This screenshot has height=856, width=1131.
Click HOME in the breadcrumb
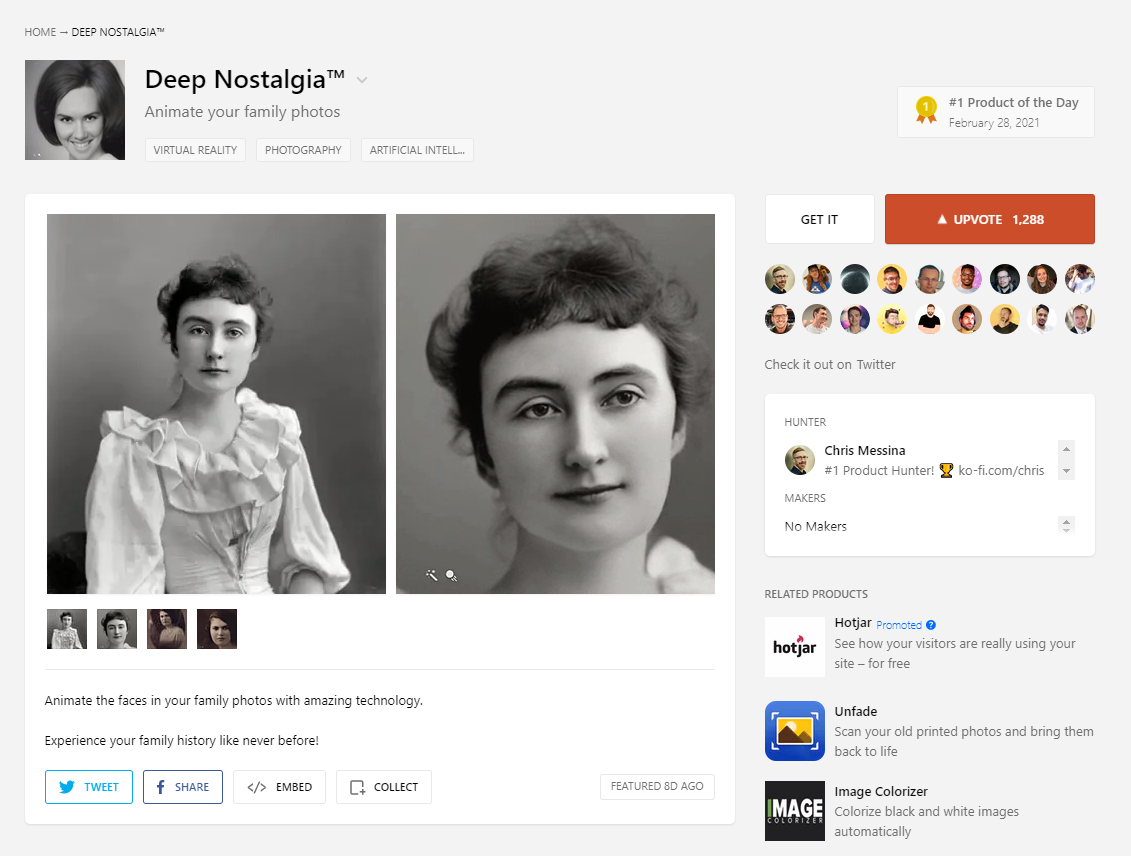40,31
